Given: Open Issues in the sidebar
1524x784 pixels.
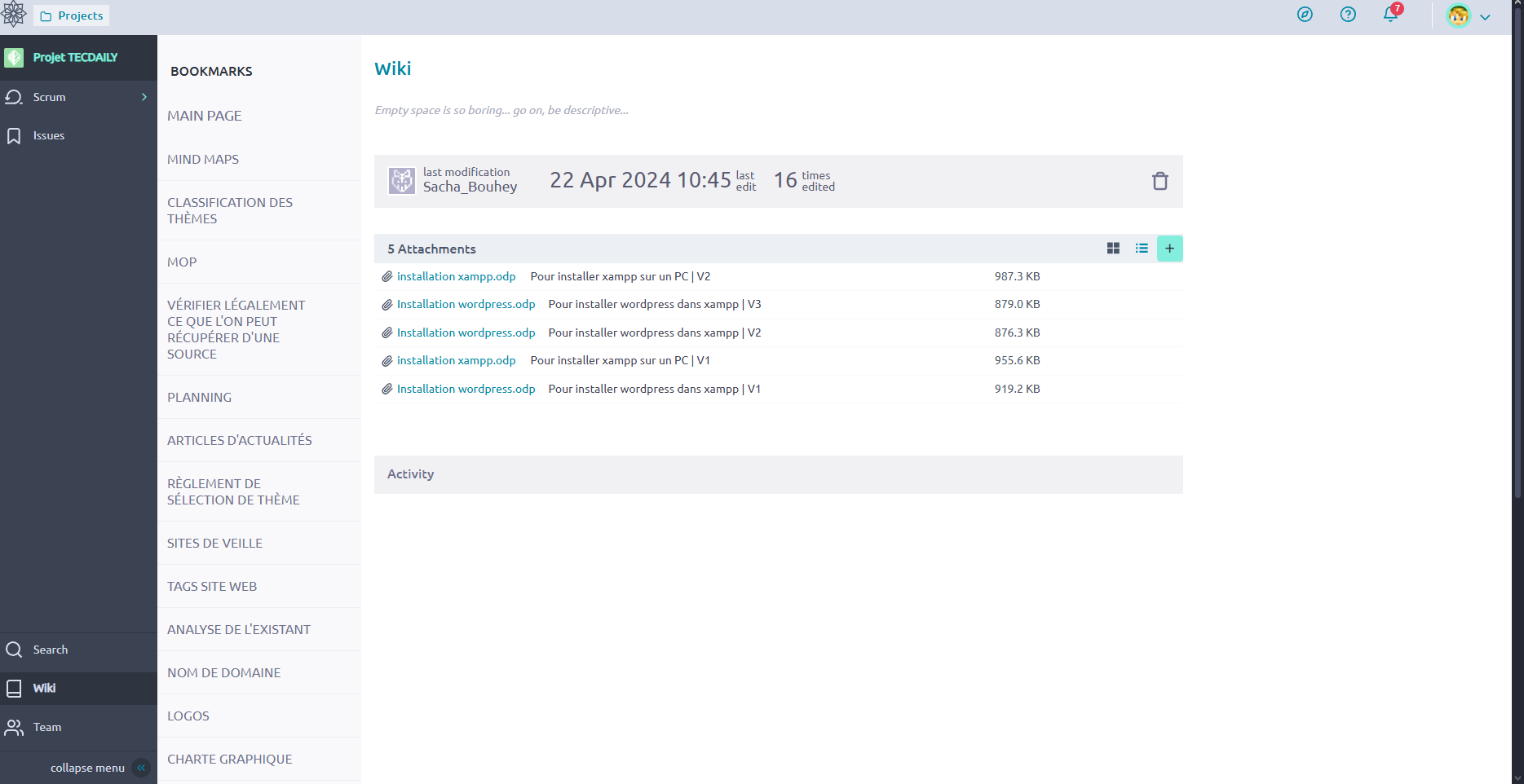Looking at the screenshot, I should (x=49, y=135).
